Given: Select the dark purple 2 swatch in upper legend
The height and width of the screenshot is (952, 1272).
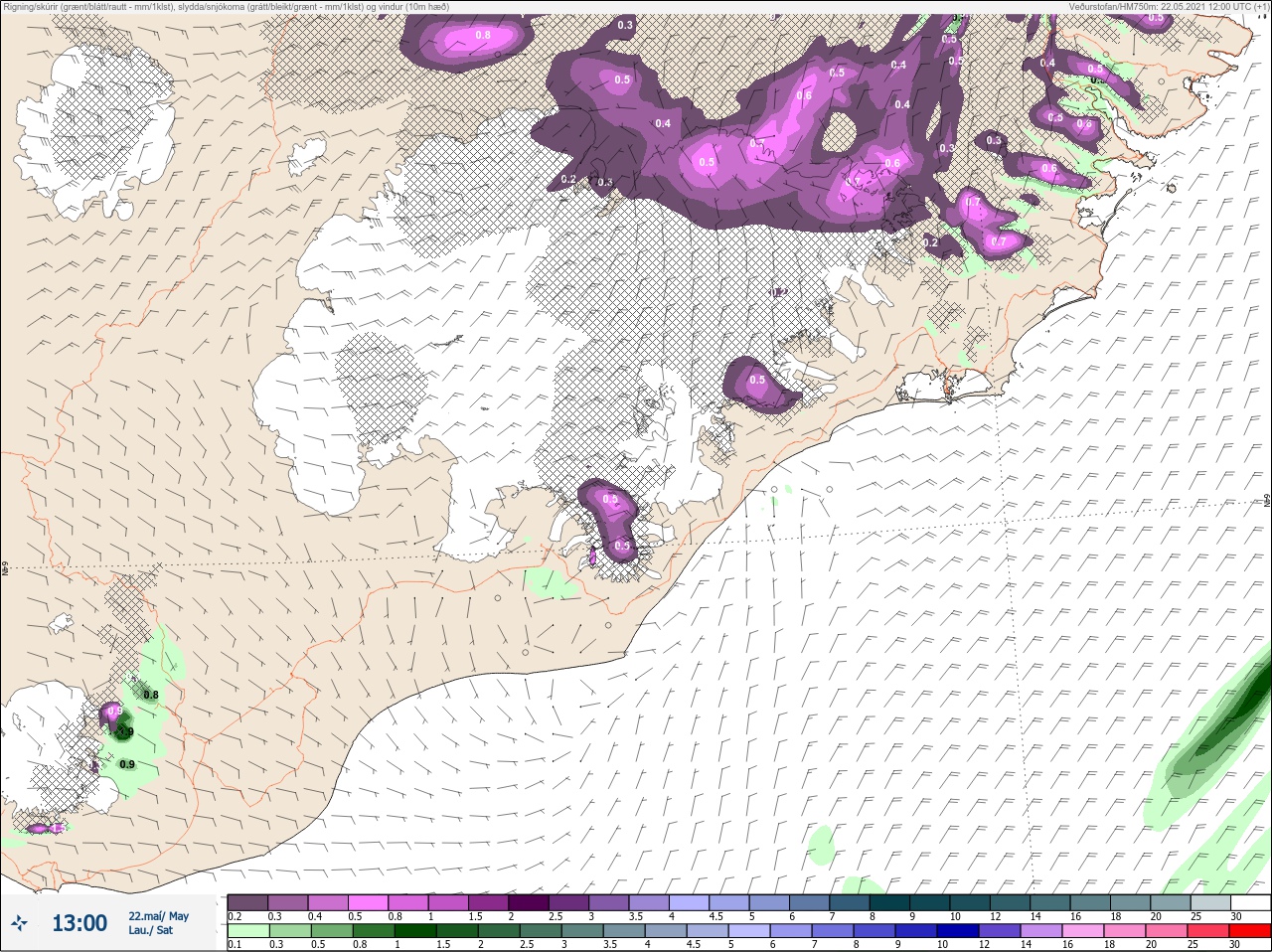Looking at the screenshot, I should [529, 903].
